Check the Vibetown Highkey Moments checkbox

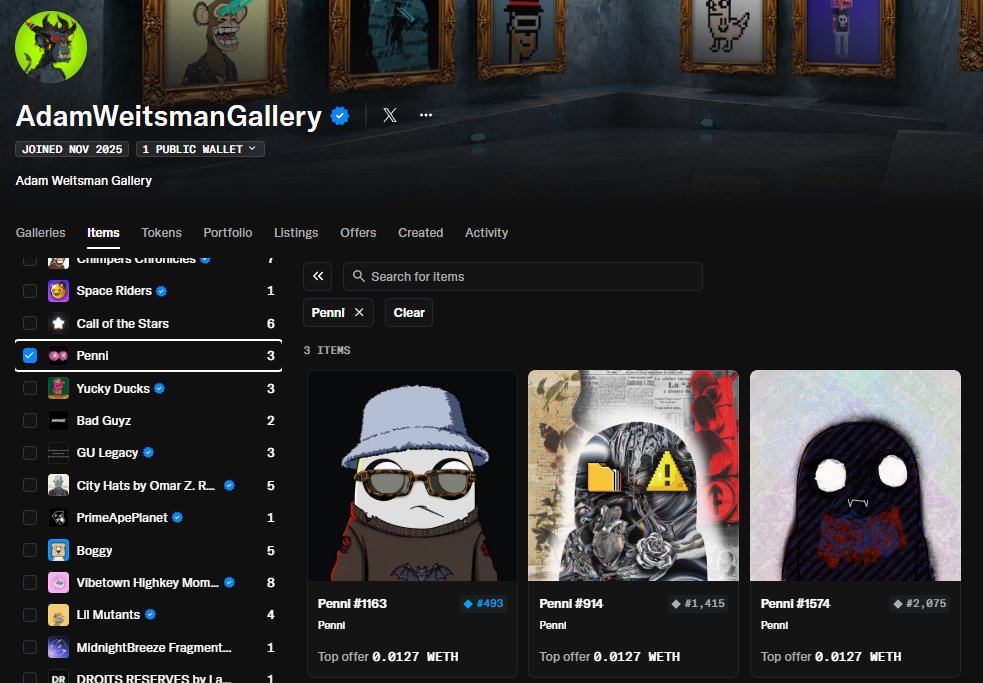[x=29, y=583]
